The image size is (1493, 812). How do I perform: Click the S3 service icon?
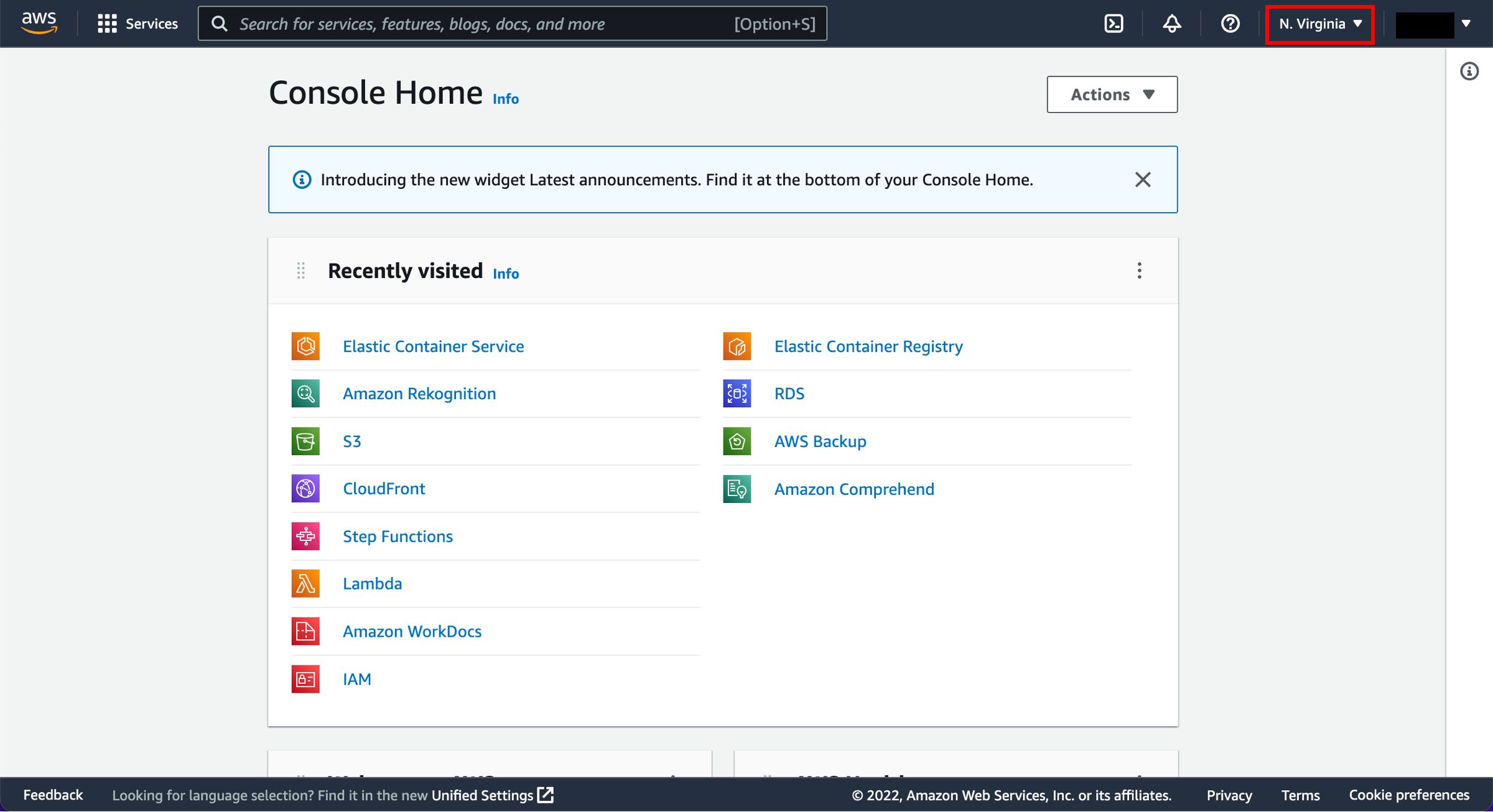(305, 440)
